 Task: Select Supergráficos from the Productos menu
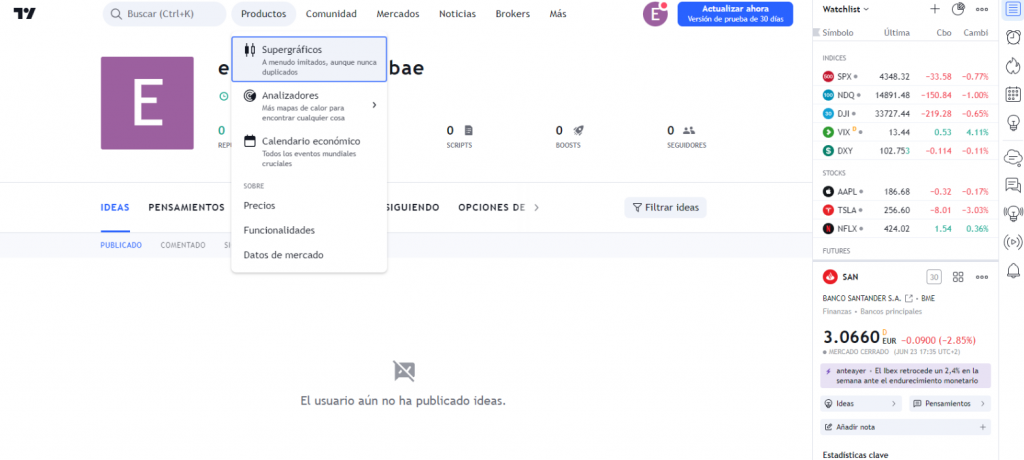coord(309,59)
